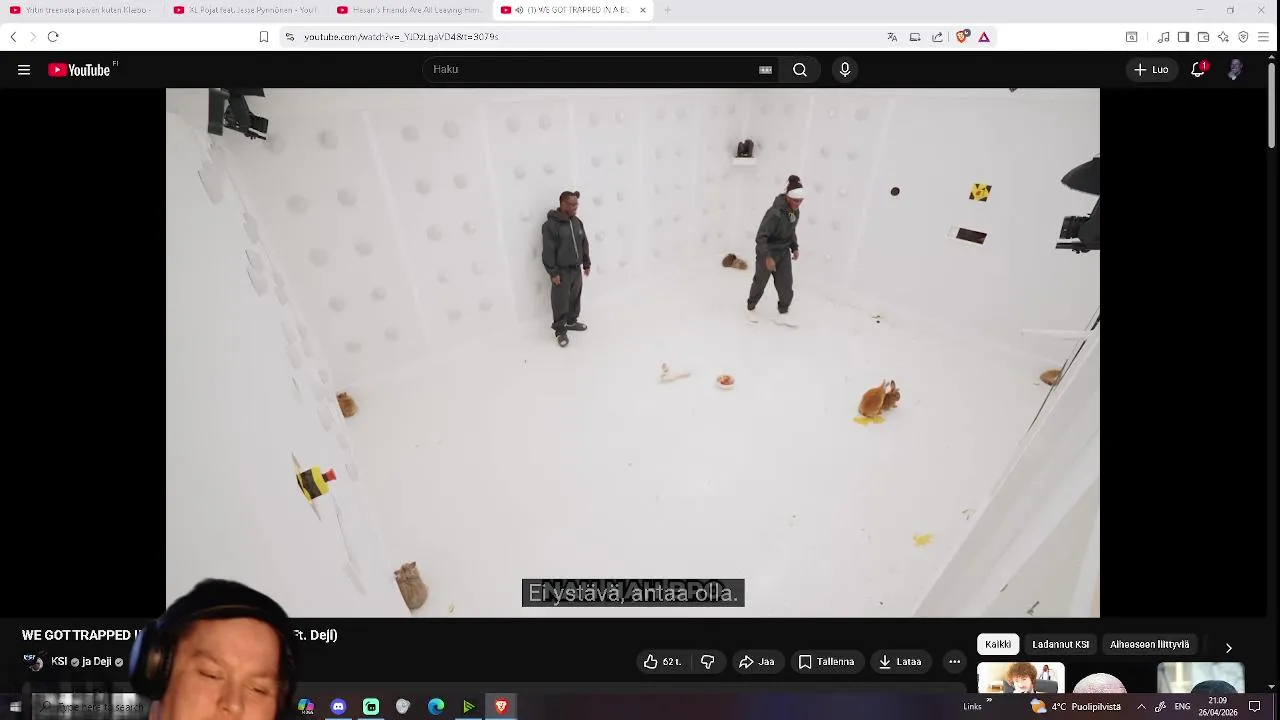Toggle the browser sidebar panel
1280x720 pixels.
point(1183,37)
